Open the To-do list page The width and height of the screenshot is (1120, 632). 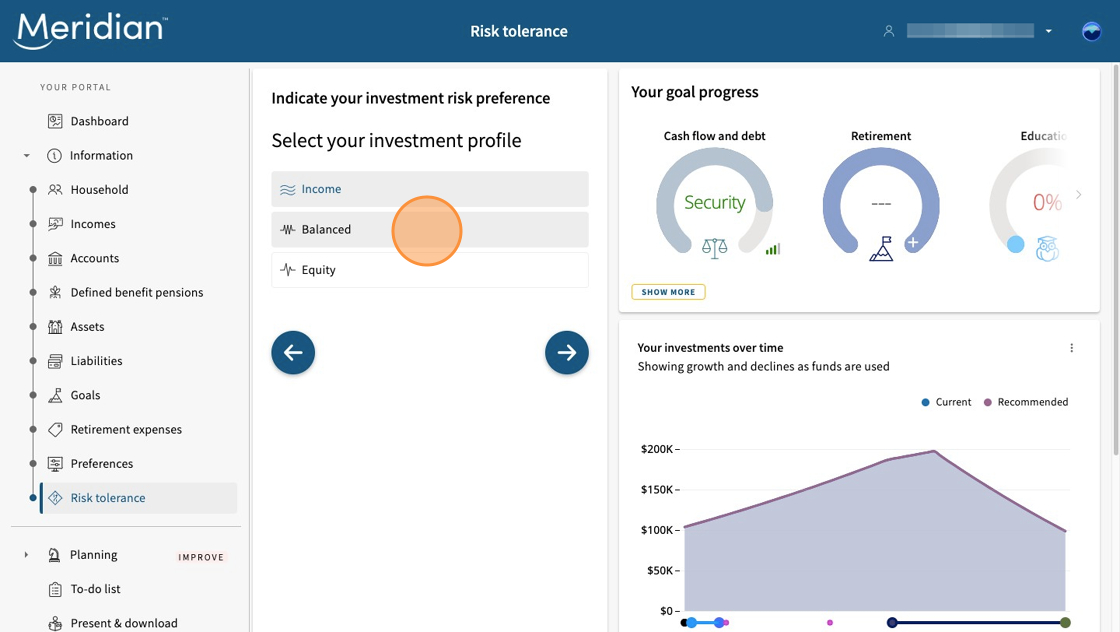[95, 589]
